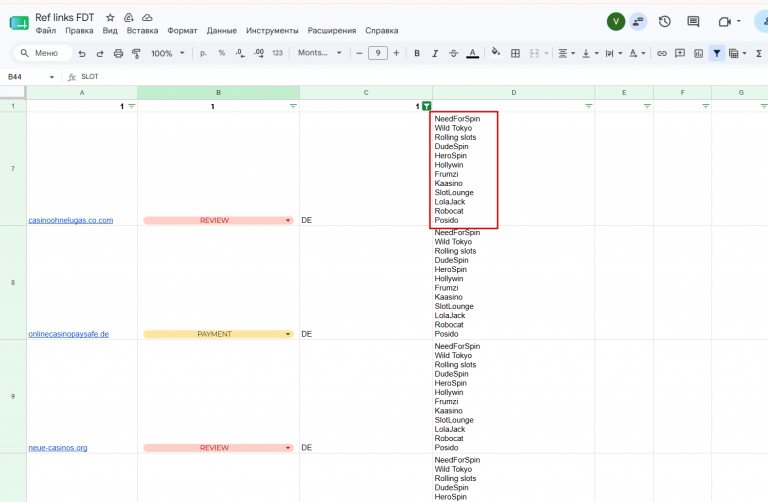Open the name box dropdown arrow
This screenshot has width=768, height=502.
[51, 77]
